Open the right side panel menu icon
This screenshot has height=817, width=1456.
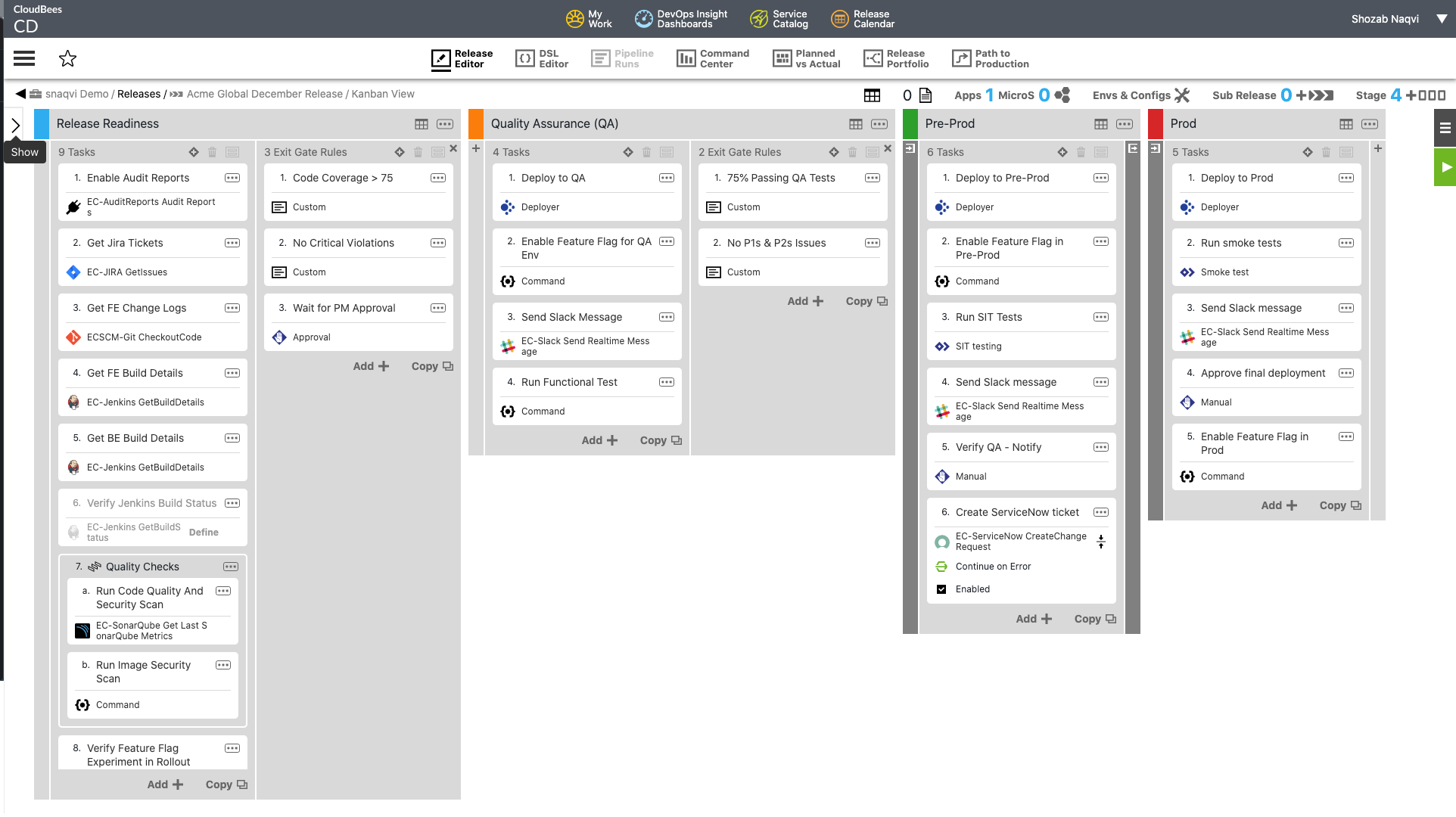(x=1445, y=128)
